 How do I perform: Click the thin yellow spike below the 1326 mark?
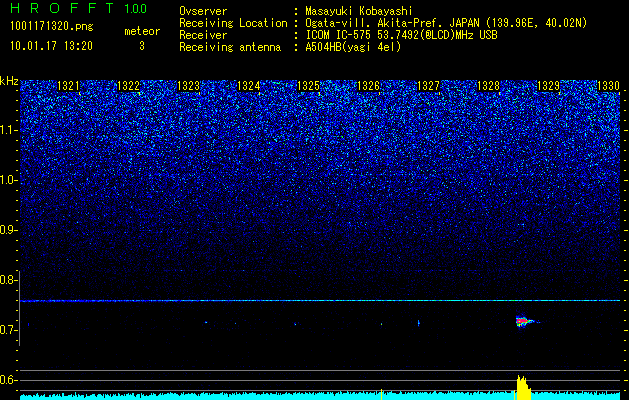tap(381, 394)
